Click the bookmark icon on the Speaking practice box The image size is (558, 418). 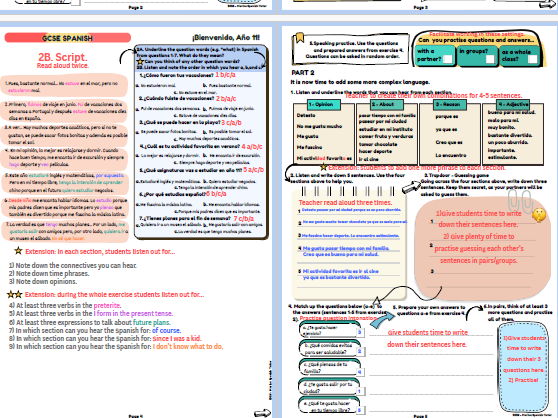300,38
